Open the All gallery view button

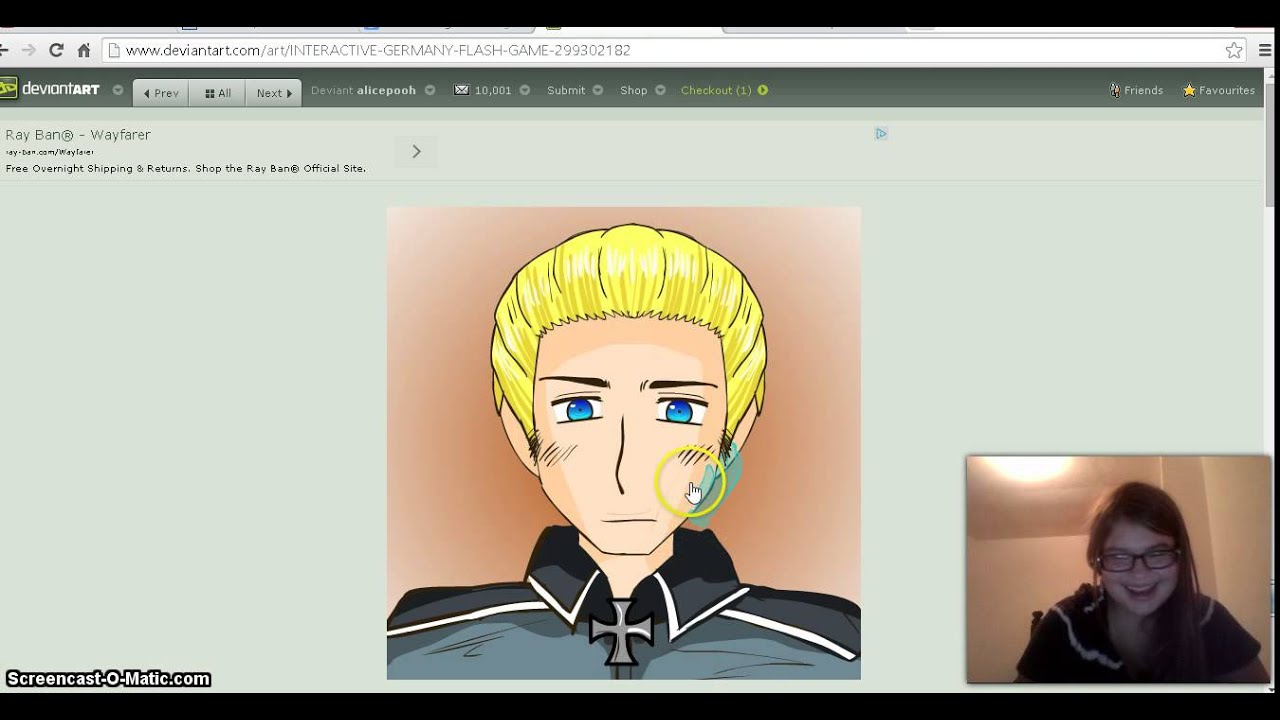218,93
